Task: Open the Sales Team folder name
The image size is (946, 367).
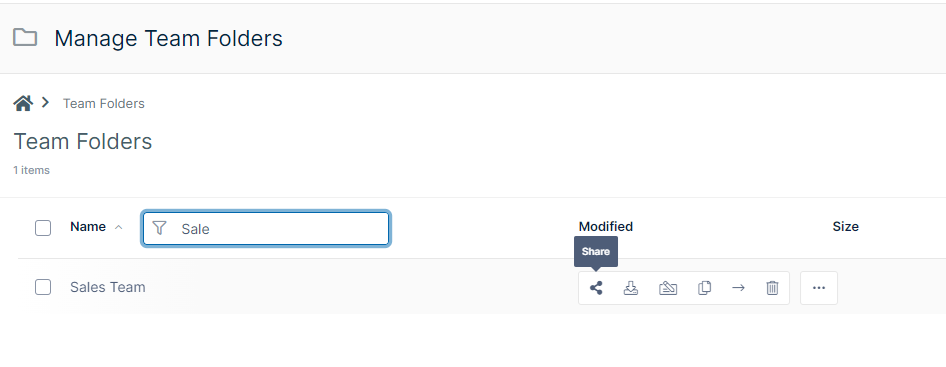Action: (107, 287)
